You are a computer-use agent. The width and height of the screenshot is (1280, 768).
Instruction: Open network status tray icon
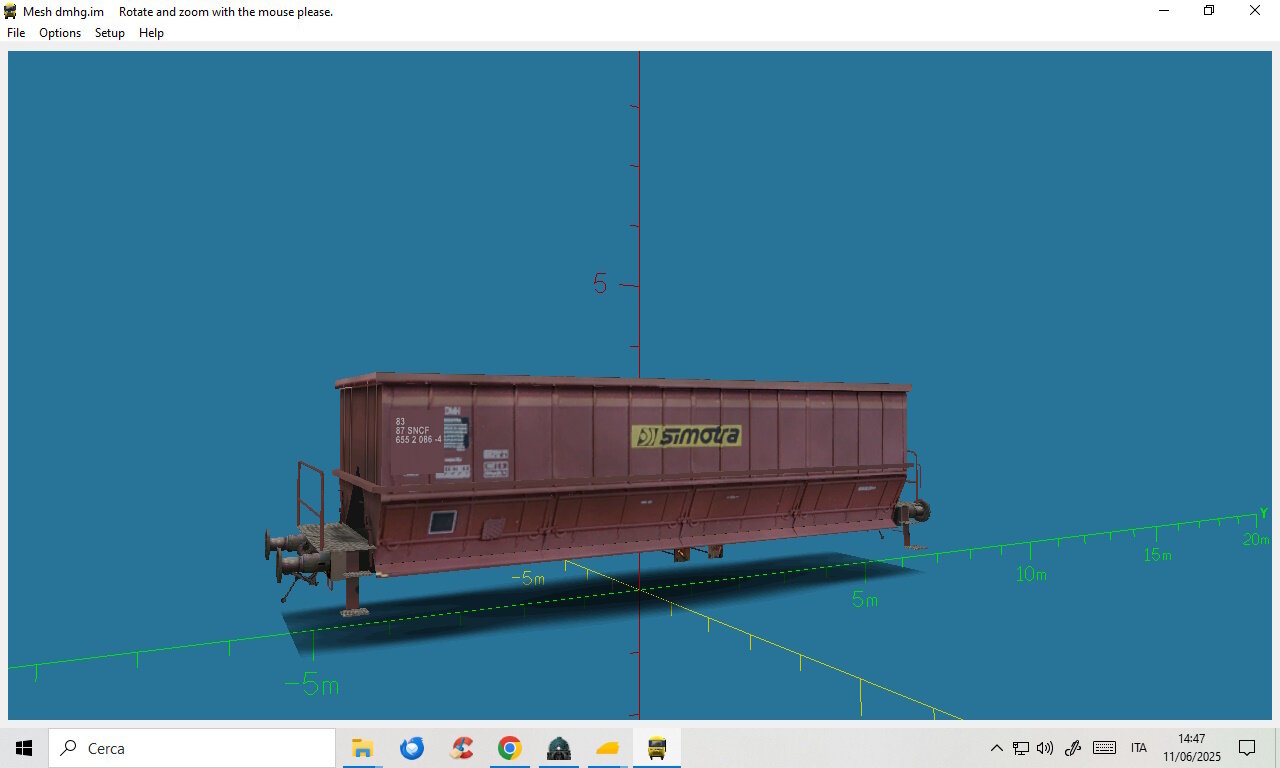pos(1021,748)
